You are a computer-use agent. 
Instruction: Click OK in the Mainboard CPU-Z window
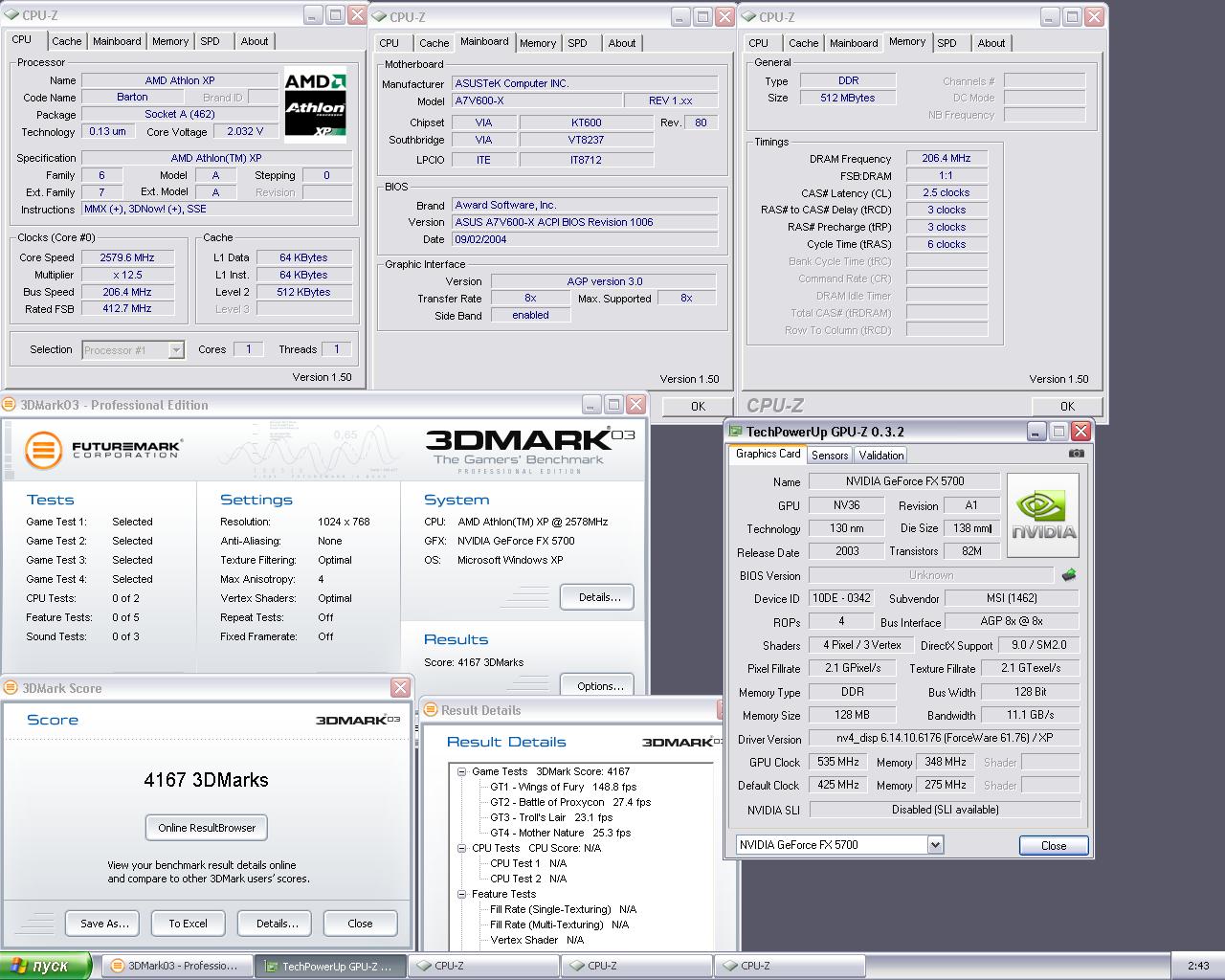click(698, 406)
